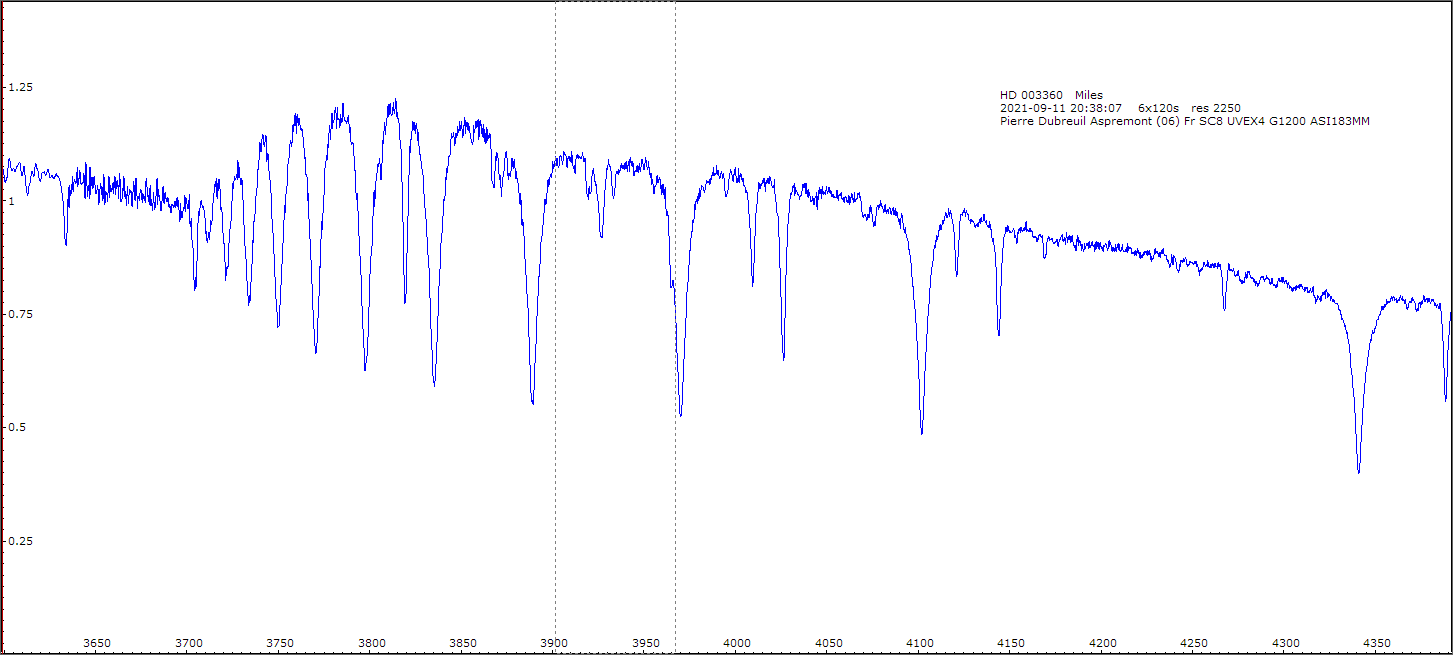Click the HD 003360 star name label
Viewport: 1453px width, 655px height.
tap(1031, 95)
